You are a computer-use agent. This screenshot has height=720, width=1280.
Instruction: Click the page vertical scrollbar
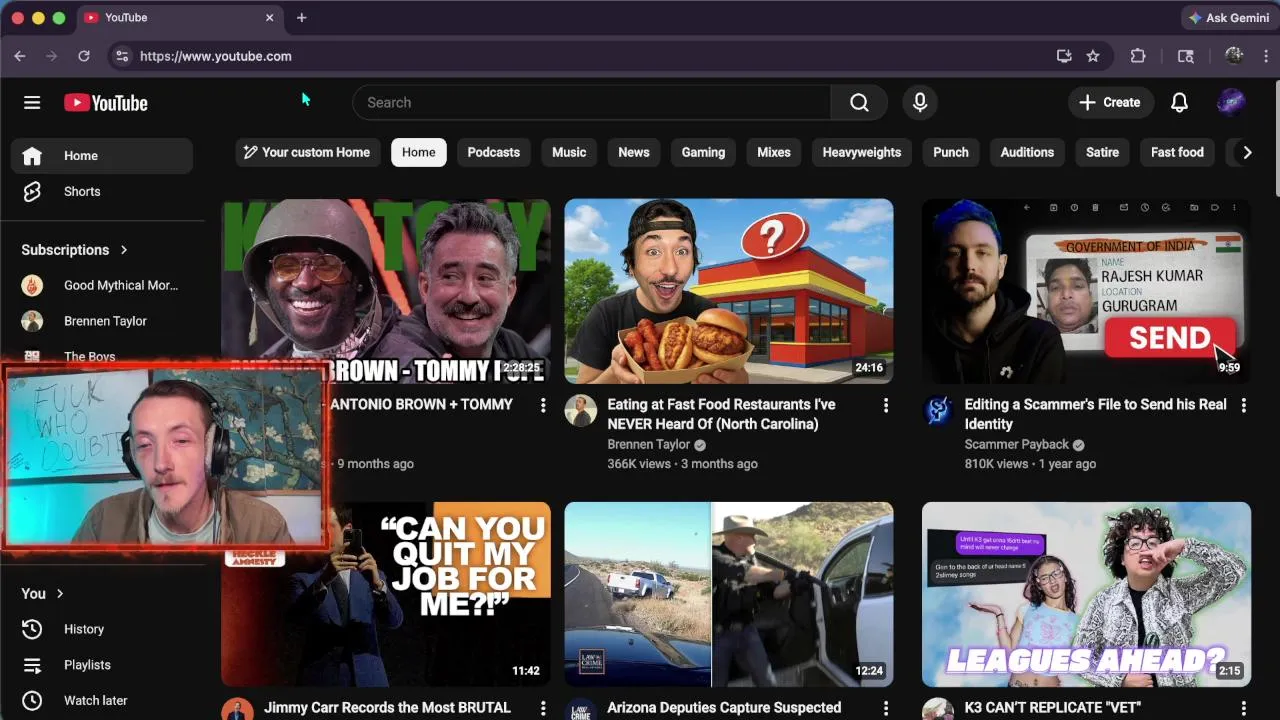(1275, 140)
